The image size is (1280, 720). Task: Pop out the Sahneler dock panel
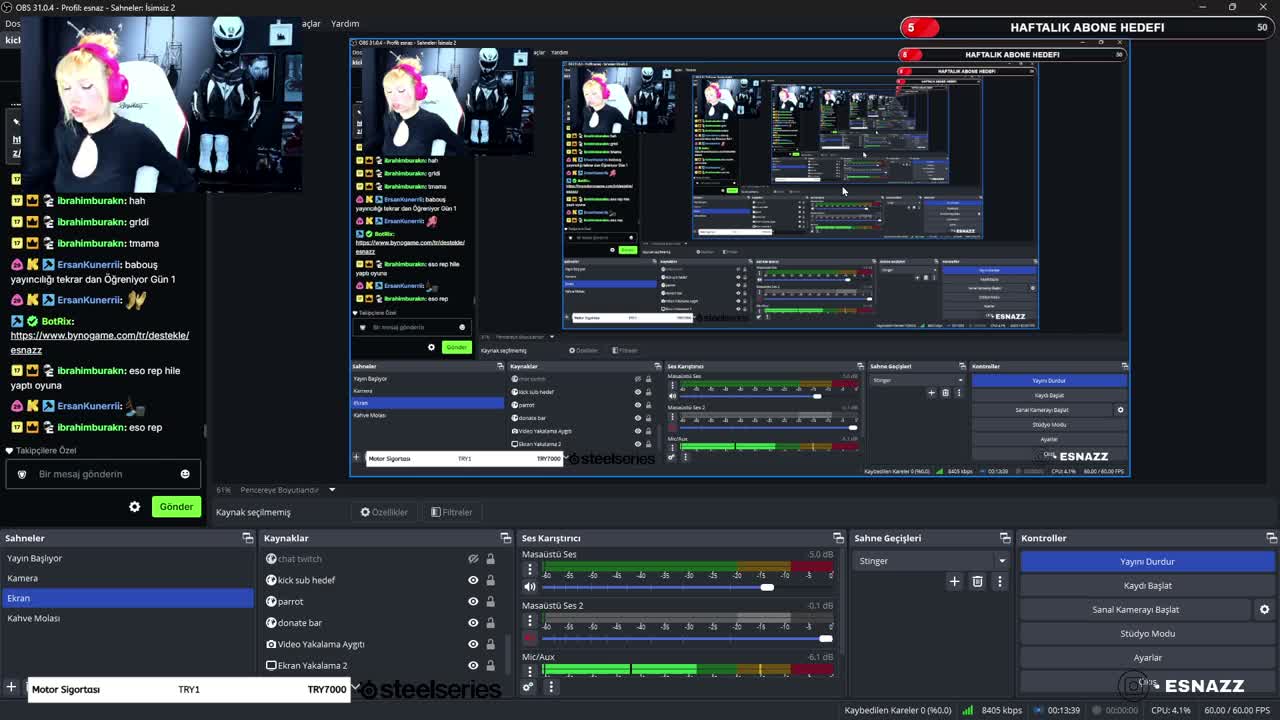coord(247,538)
